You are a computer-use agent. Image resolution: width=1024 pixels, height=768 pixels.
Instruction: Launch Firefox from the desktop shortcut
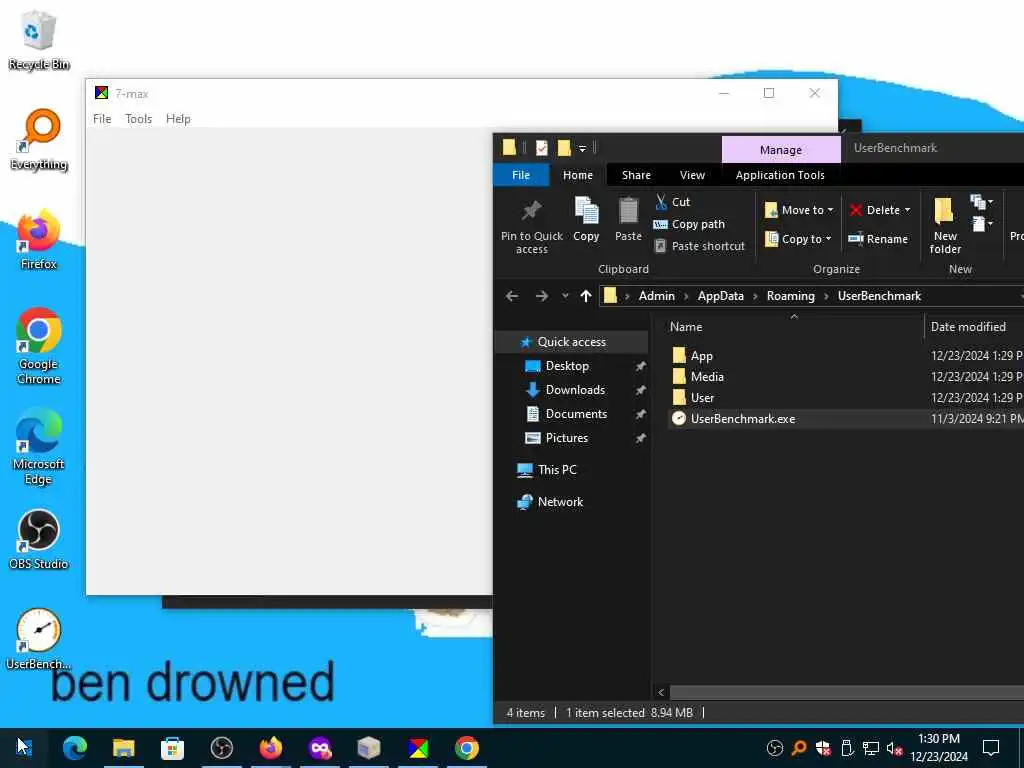[39, 240]
